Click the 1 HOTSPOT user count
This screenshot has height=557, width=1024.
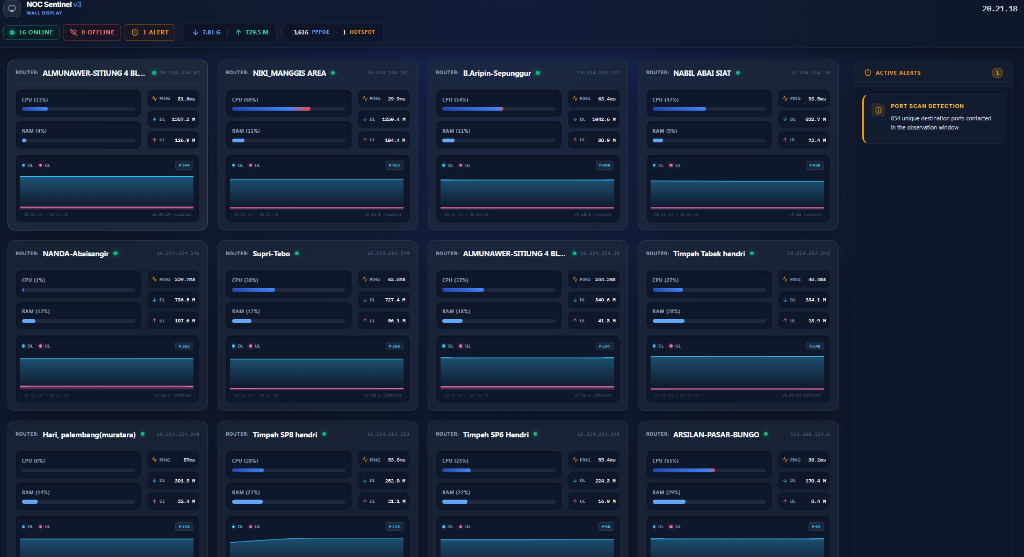tap(359, 32)
